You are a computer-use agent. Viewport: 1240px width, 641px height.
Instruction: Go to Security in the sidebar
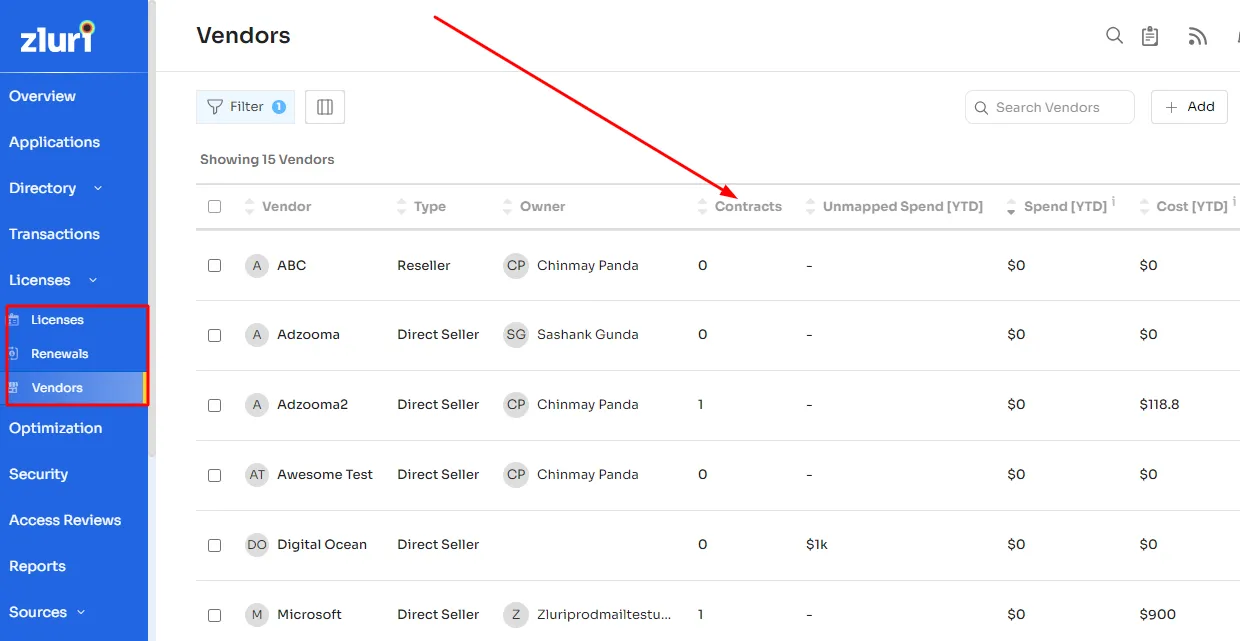point(38,475)
